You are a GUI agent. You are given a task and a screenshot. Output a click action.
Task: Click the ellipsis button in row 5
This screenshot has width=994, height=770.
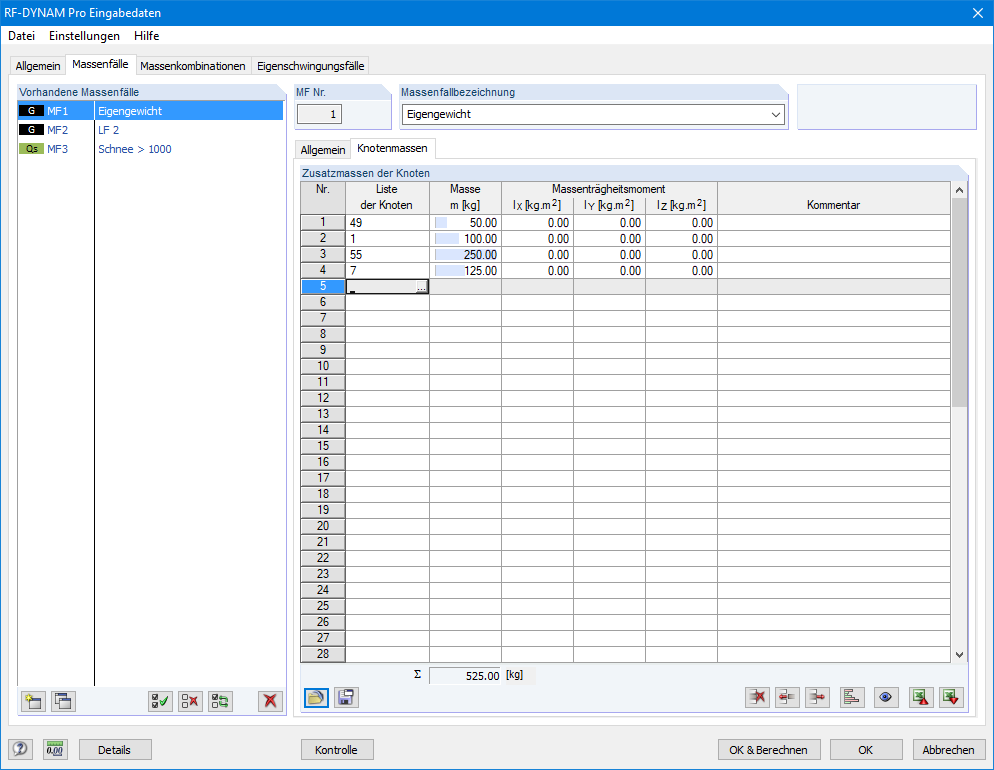click(422, 286)
